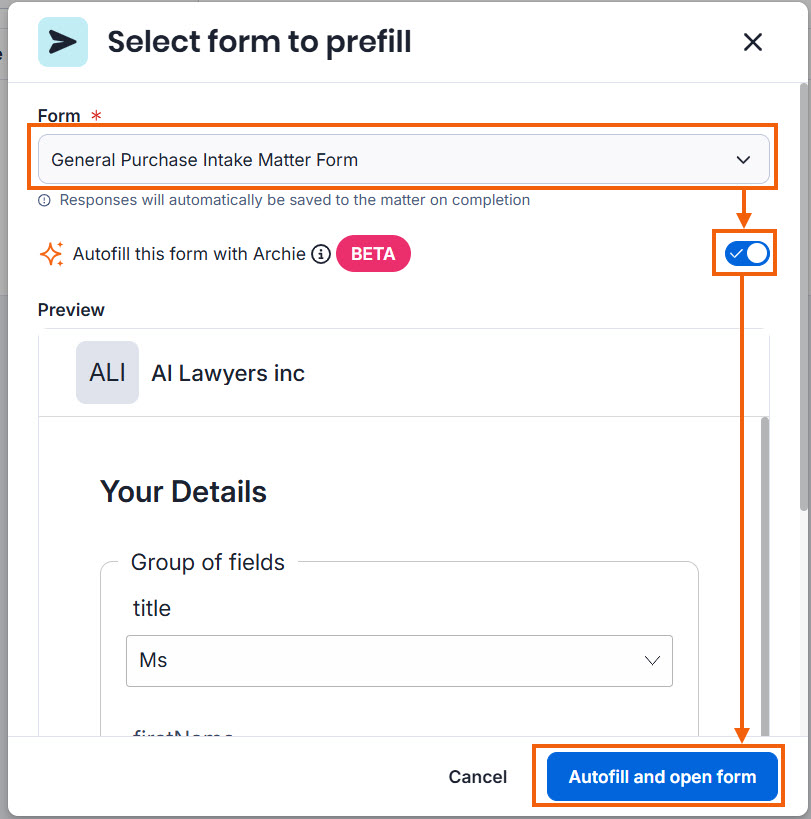Click Autofill and open form button
This screenshot has height=819, width=811.
[662, 777]
